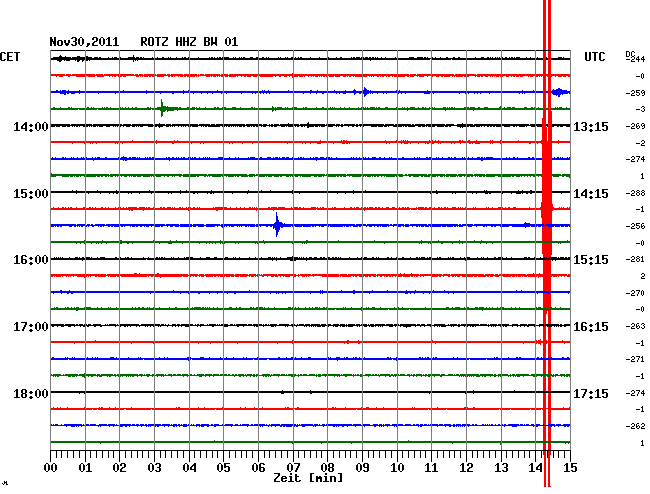This screenshot has width=650, height=494.
Task: Click the DC offset value -263
Action: coord(635,326)
